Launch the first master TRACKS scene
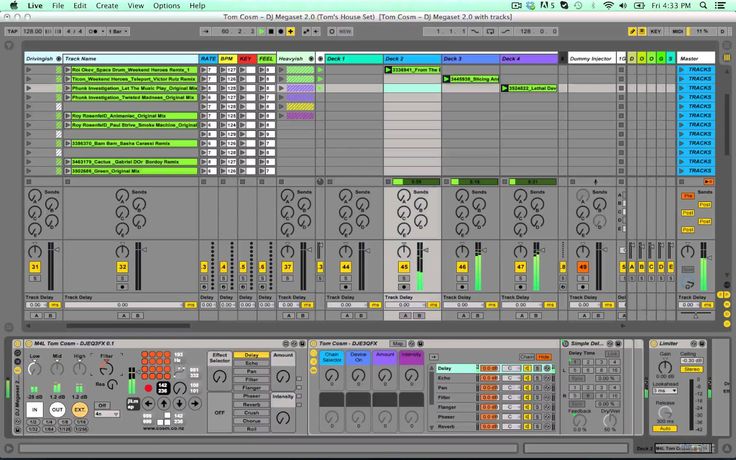The height and width of the screenshot is (460, 736). click(681, 69)
